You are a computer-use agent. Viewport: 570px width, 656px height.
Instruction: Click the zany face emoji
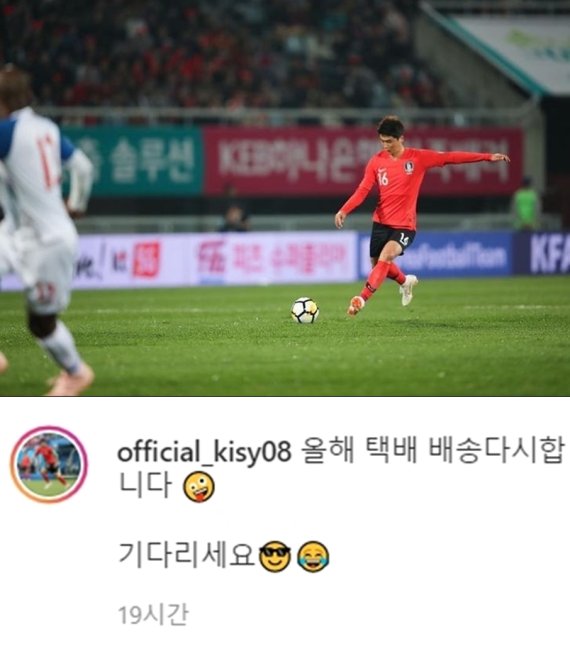(x=199, y=487)
